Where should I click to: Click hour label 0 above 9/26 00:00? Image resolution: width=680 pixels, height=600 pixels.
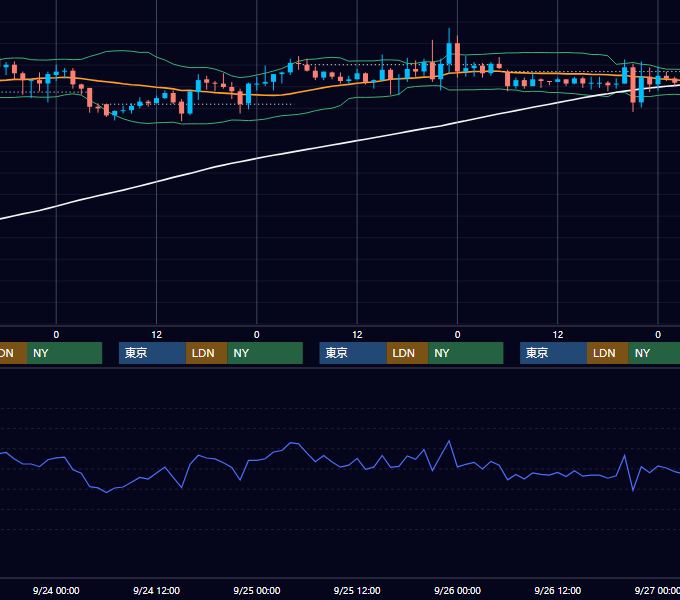tap(457, 335)
